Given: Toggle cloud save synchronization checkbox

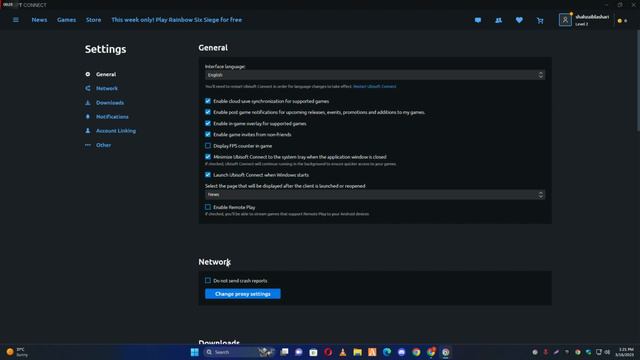Looking at the screenshot, I should click(208, 101).
